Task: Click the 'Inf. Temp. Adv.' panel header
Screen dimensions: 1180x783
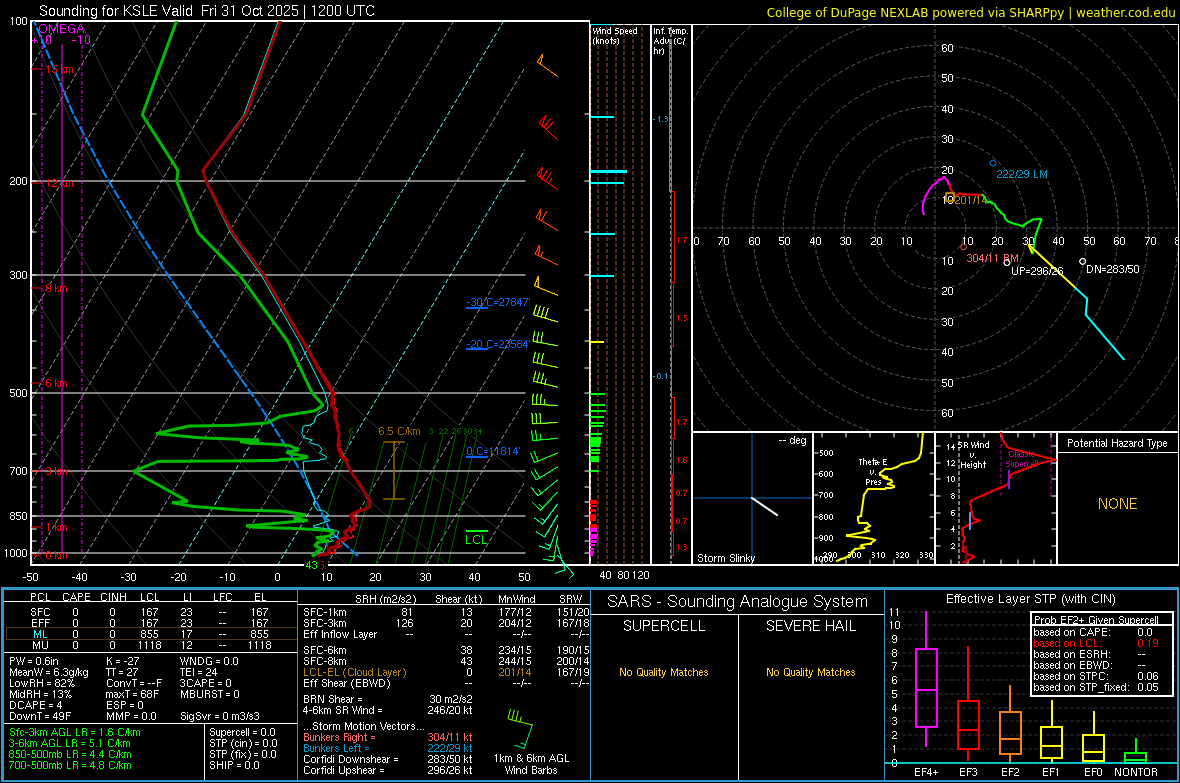Action: click(670, 41)
